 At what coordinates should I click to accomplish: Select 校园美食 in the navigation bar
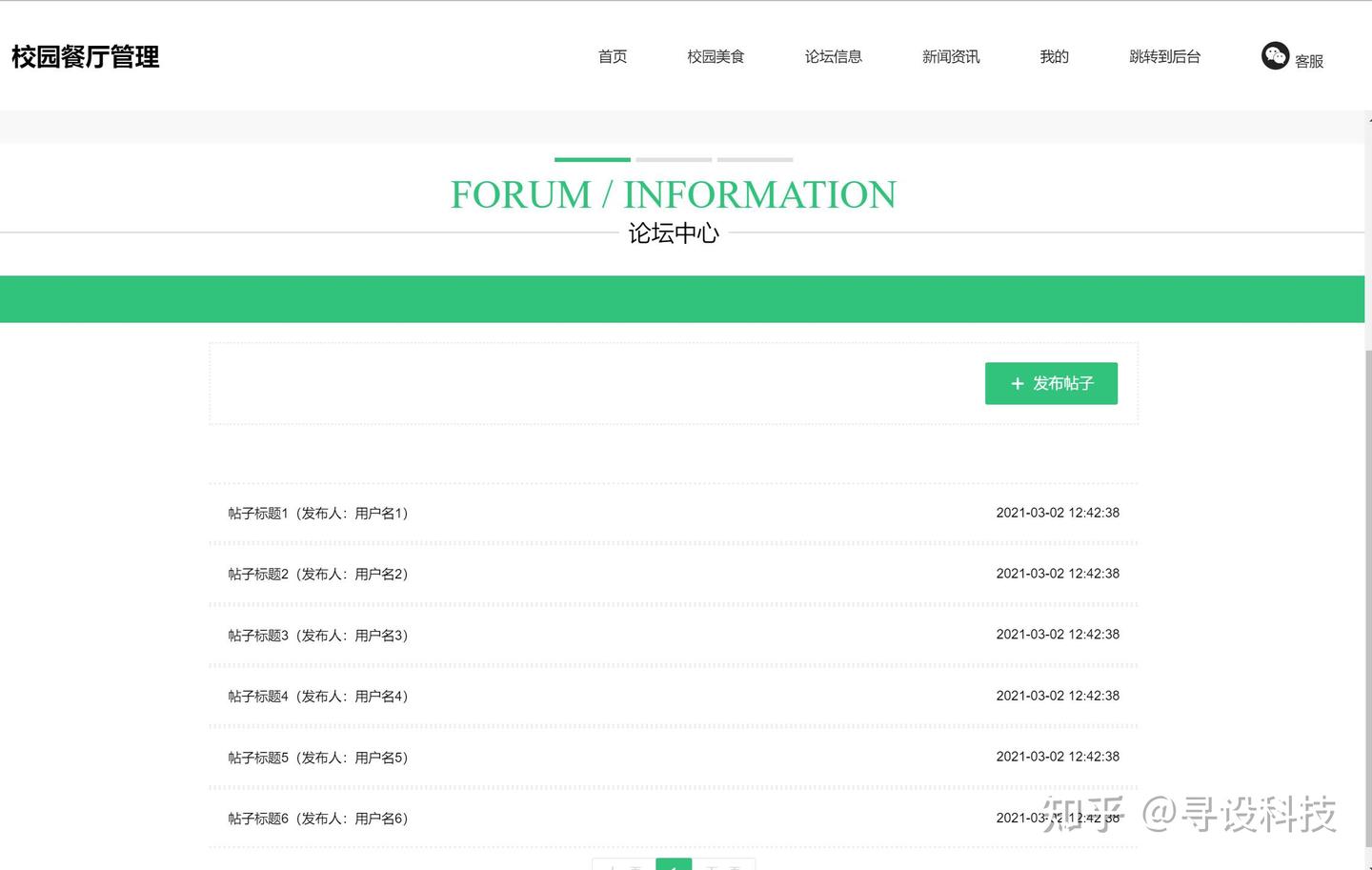715,56
